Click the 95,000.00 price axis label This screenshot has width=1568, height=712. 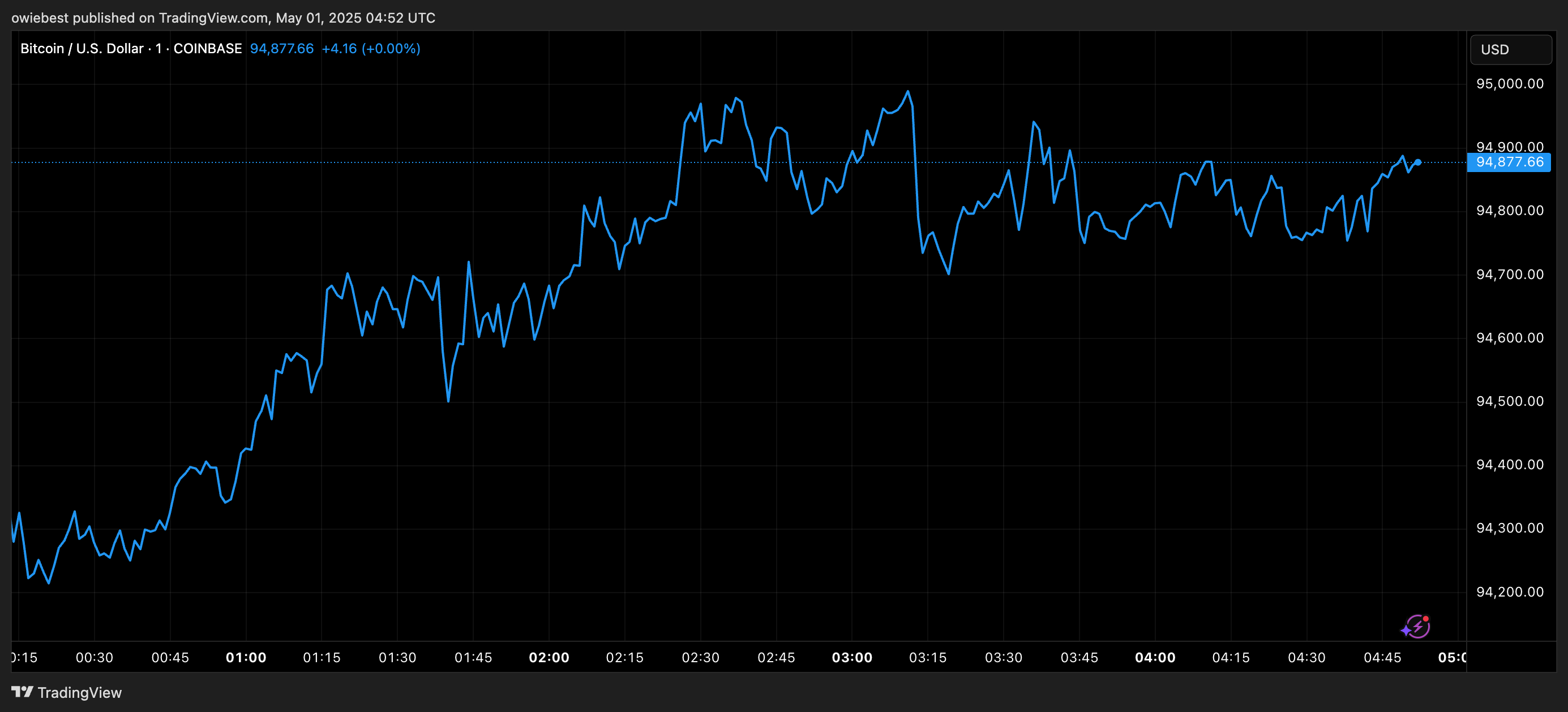(x=1510, y=84)
